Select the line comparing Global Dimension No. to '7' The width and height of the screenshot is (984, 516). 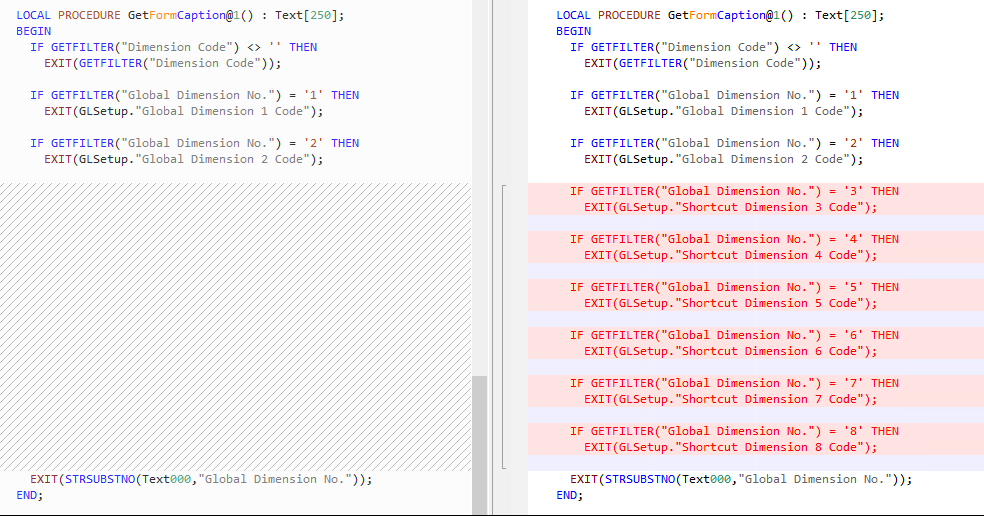(734, 384)
